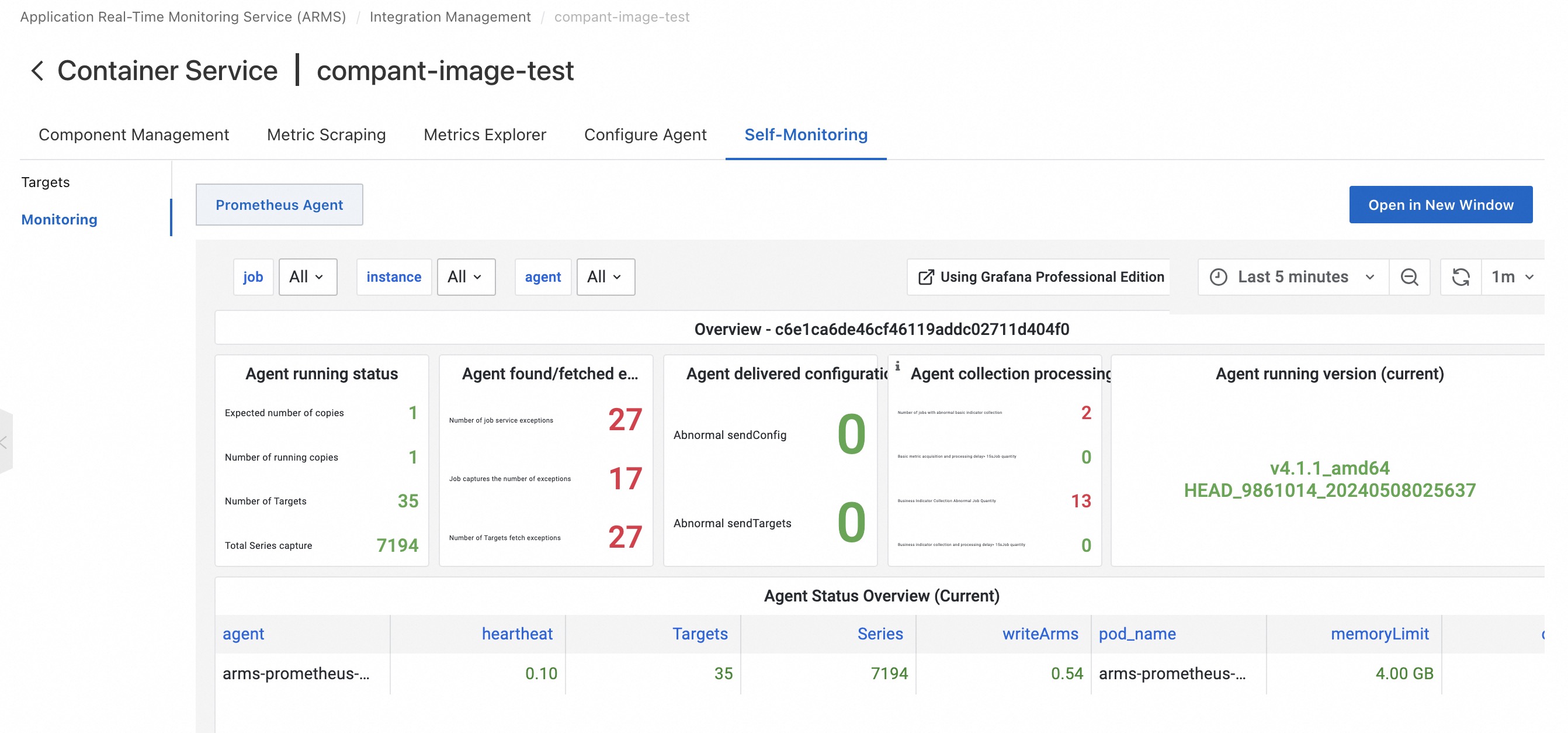This screenshot has width=1568, height=733.
Task: Click the info icon on Agent collection panel
Action: coord(897,366)
